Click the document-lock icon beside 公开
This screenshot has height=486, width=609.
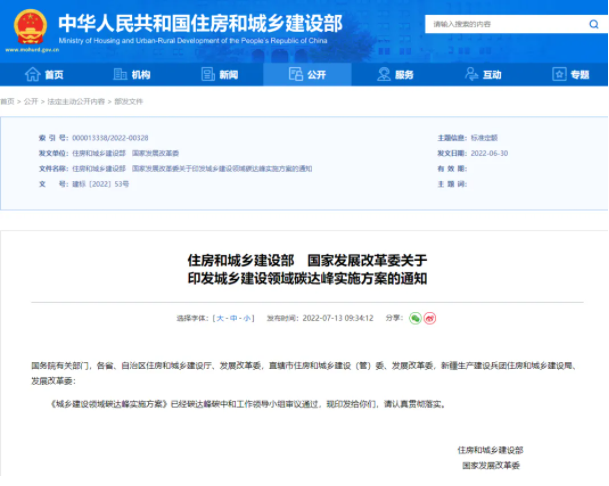click(x=296, y=74)
